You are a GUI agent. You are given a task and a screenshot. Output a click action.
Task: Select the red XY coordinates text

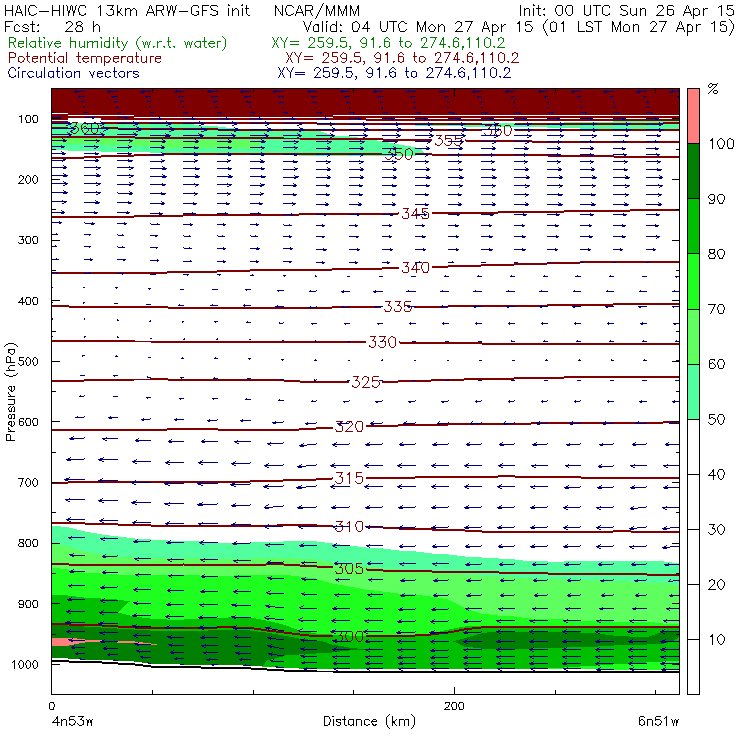[x=402, y=58]
